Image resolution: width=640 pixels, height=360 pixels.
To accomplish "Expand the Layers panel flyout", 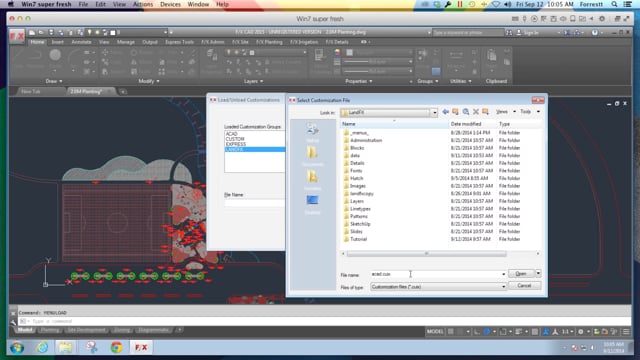I will pos(253,81).
